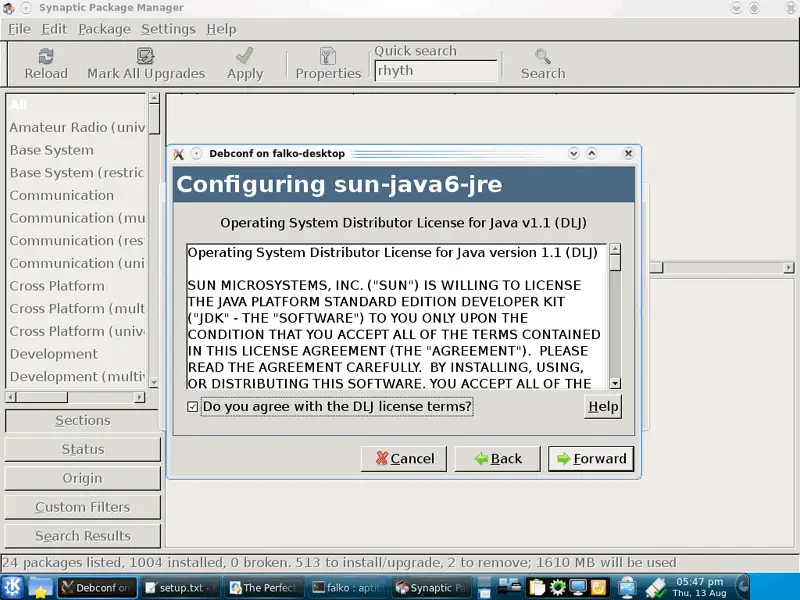This screenshot has height=600, width=800.
Task: Close the Debconf on falko-desktop dialog
Action: (x=629, y=153)
